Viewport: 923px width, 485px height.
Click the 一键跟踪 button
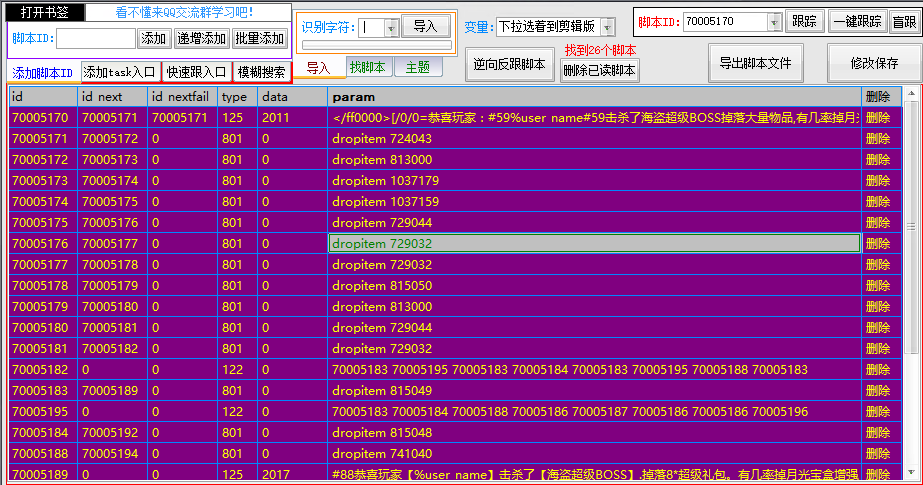[857, 21]
